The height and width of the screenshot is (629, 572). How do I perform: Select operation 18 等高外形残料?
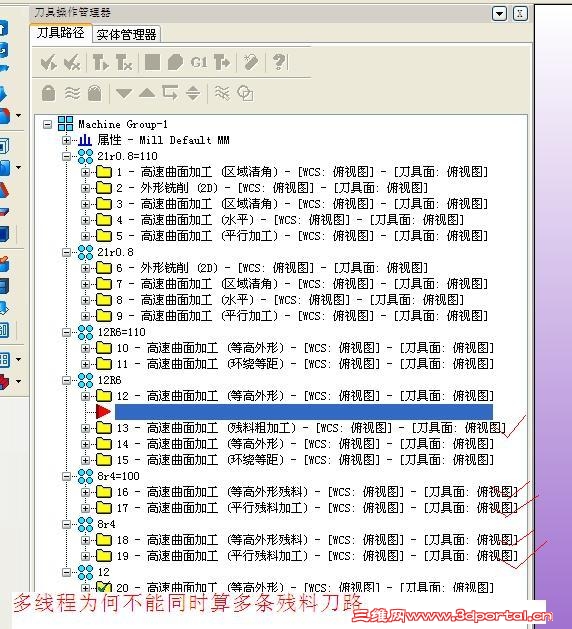click(x=317, y=540)
